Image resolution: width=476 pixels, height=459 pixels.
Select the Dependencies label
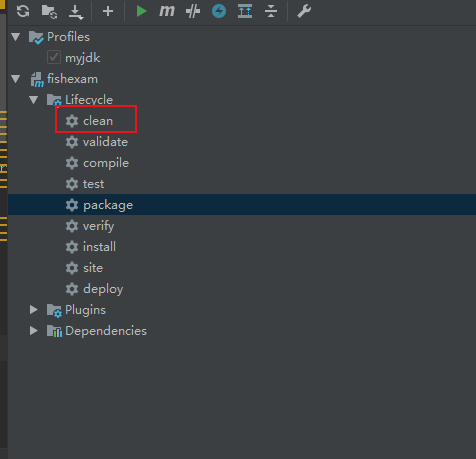[x=106, y=331]
